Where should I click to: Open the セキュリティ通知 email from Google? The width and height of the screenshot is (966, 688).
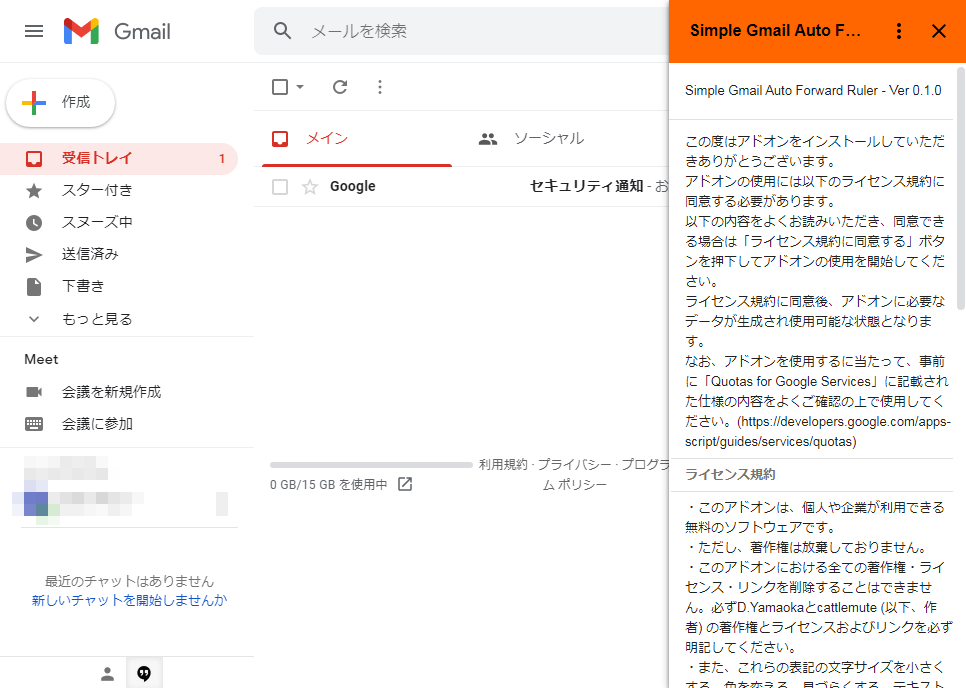pos(461,187)
